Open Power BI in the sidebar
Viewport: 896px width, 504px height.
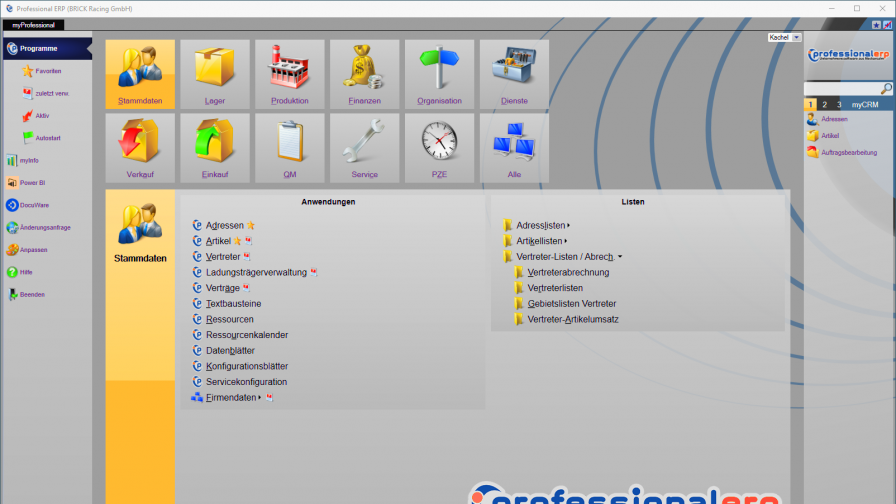click(x=33, y=182)
